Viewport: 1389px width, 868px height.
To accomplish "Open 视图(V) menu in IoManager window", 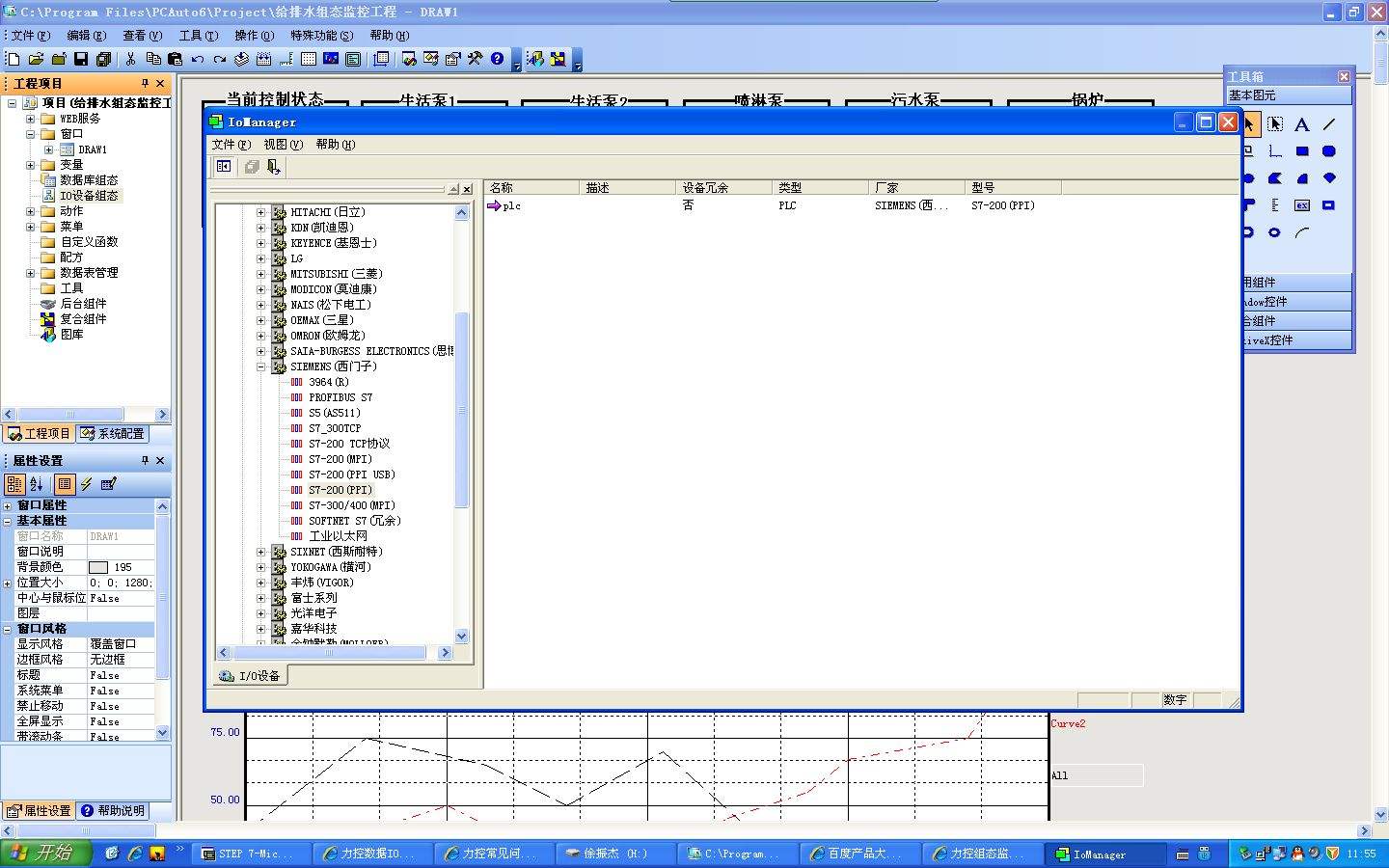I will (x=284, y=145).
